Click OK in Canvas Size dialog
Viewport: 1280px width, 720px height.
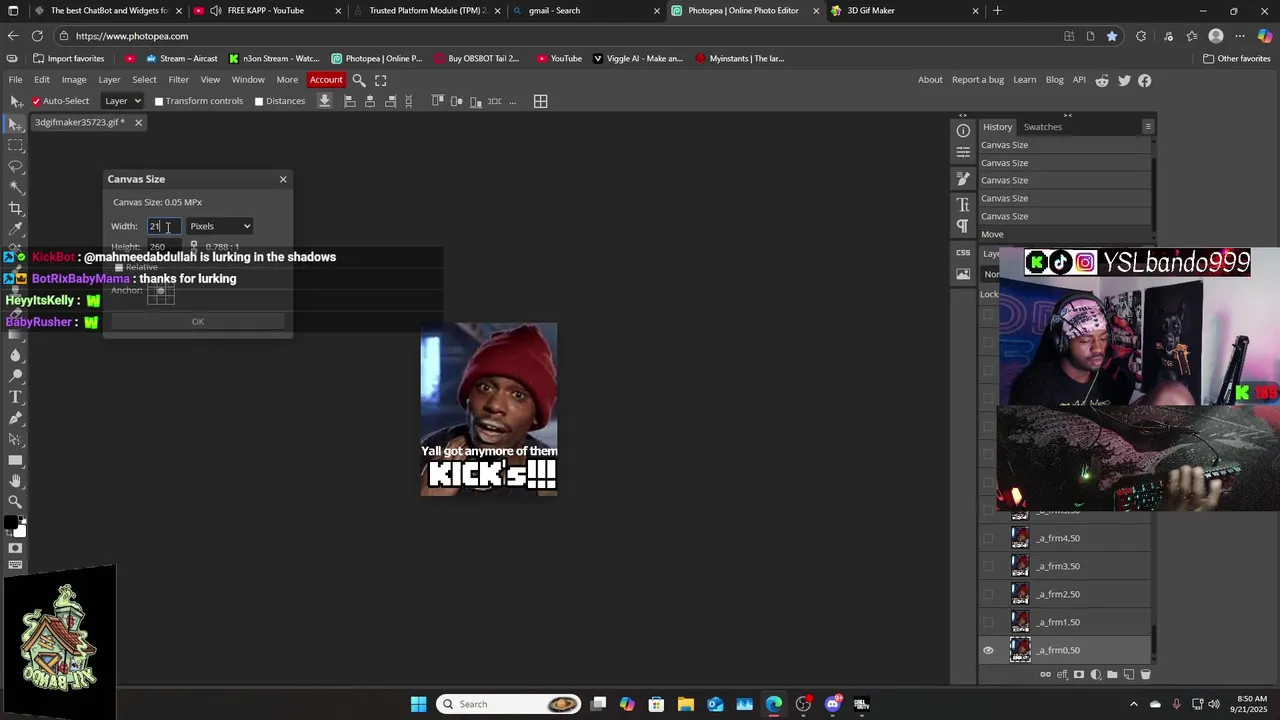(x=198, y=321)
